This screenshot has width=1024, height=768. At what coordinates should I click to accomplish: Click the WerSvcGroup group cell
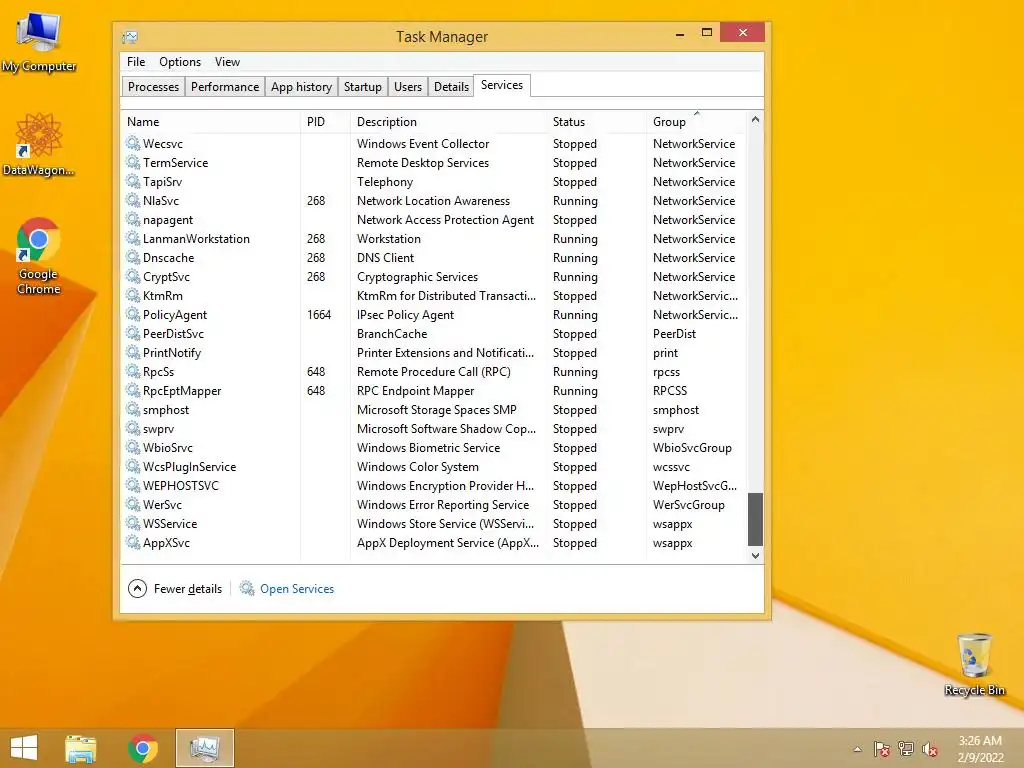tap(689, 504)
